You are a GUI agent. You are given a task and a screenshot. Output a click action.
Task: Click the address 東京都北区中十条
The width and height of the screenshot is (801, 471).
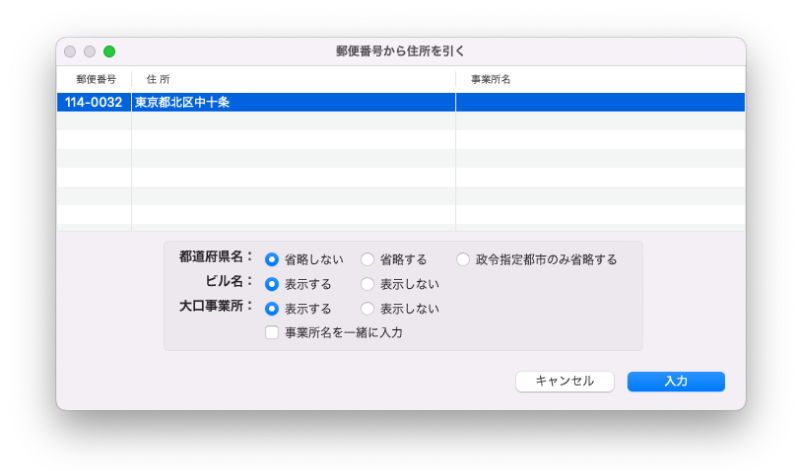pyautogui.click(x=183, y=102)
